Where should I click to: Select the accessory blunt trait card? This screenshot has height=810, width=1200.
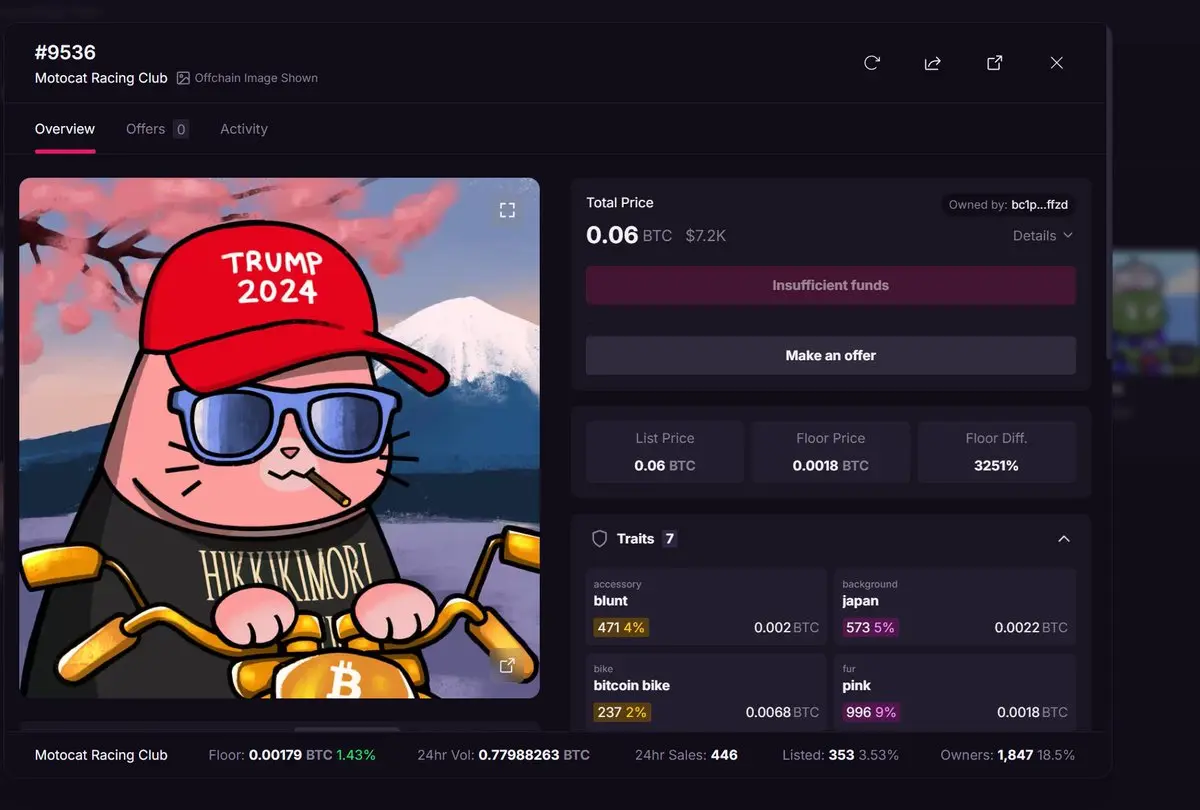tap(706, 608)
